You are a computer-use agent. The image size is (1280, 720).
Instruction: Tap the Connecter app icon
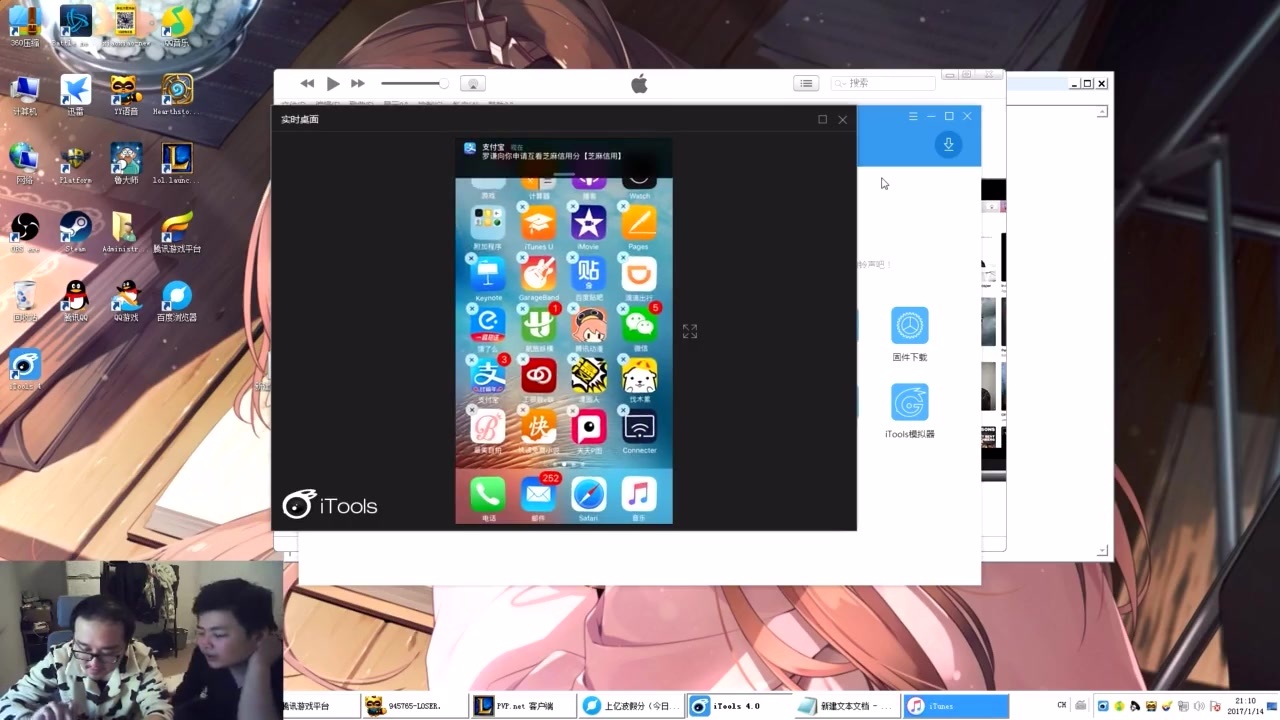(x=639, y=427)
